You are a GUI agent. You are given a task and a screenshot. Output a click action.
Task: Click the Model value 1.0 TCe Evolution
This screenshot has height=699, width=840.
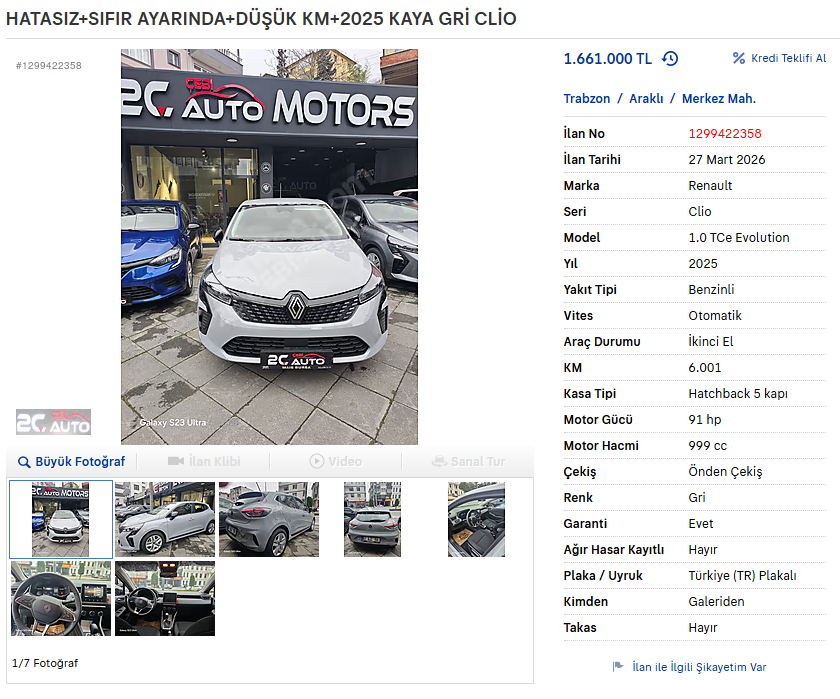[x=739, y=237]
